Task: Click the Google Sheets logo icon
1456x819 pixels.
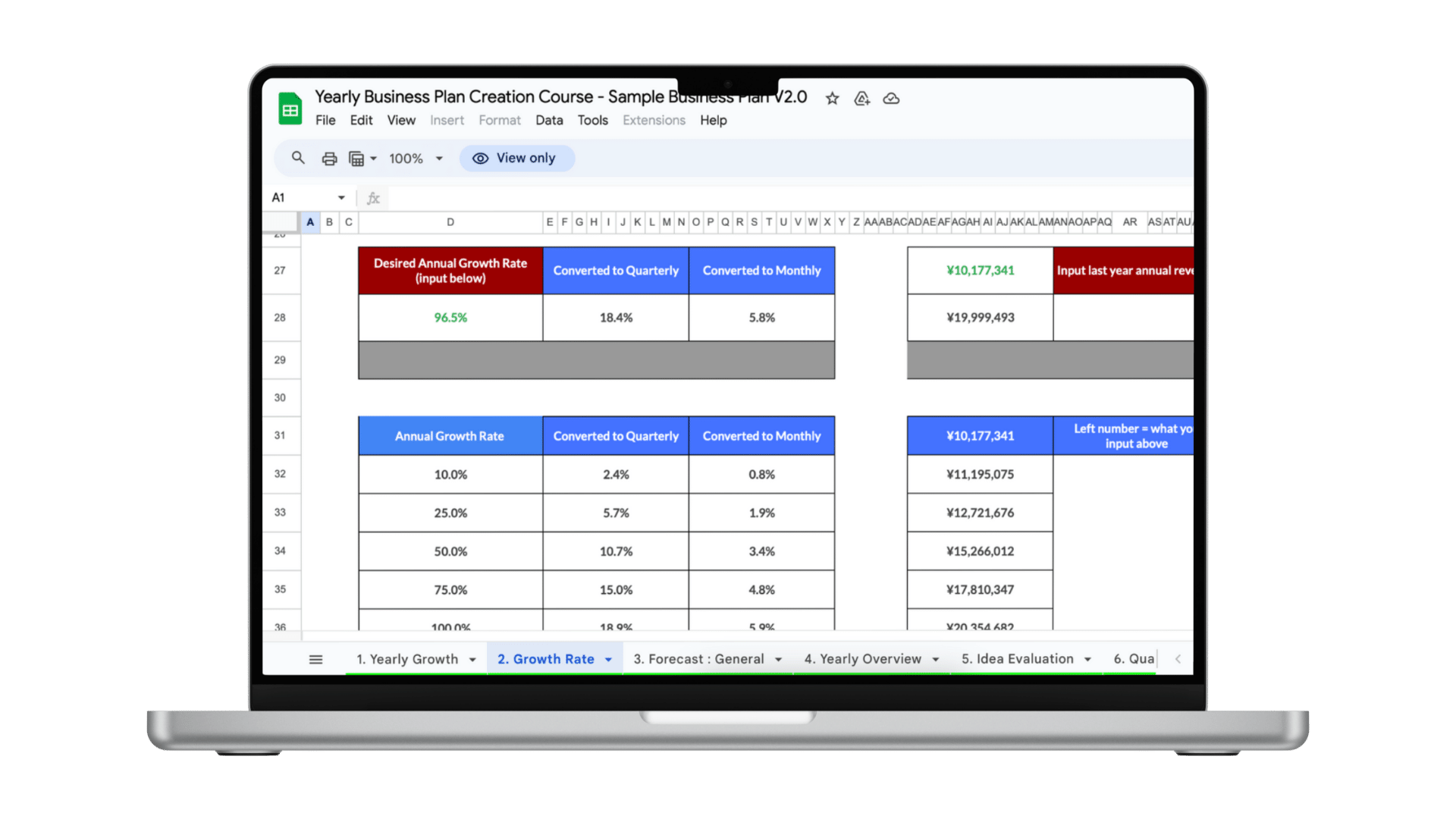Action: (x=290, y=108)
